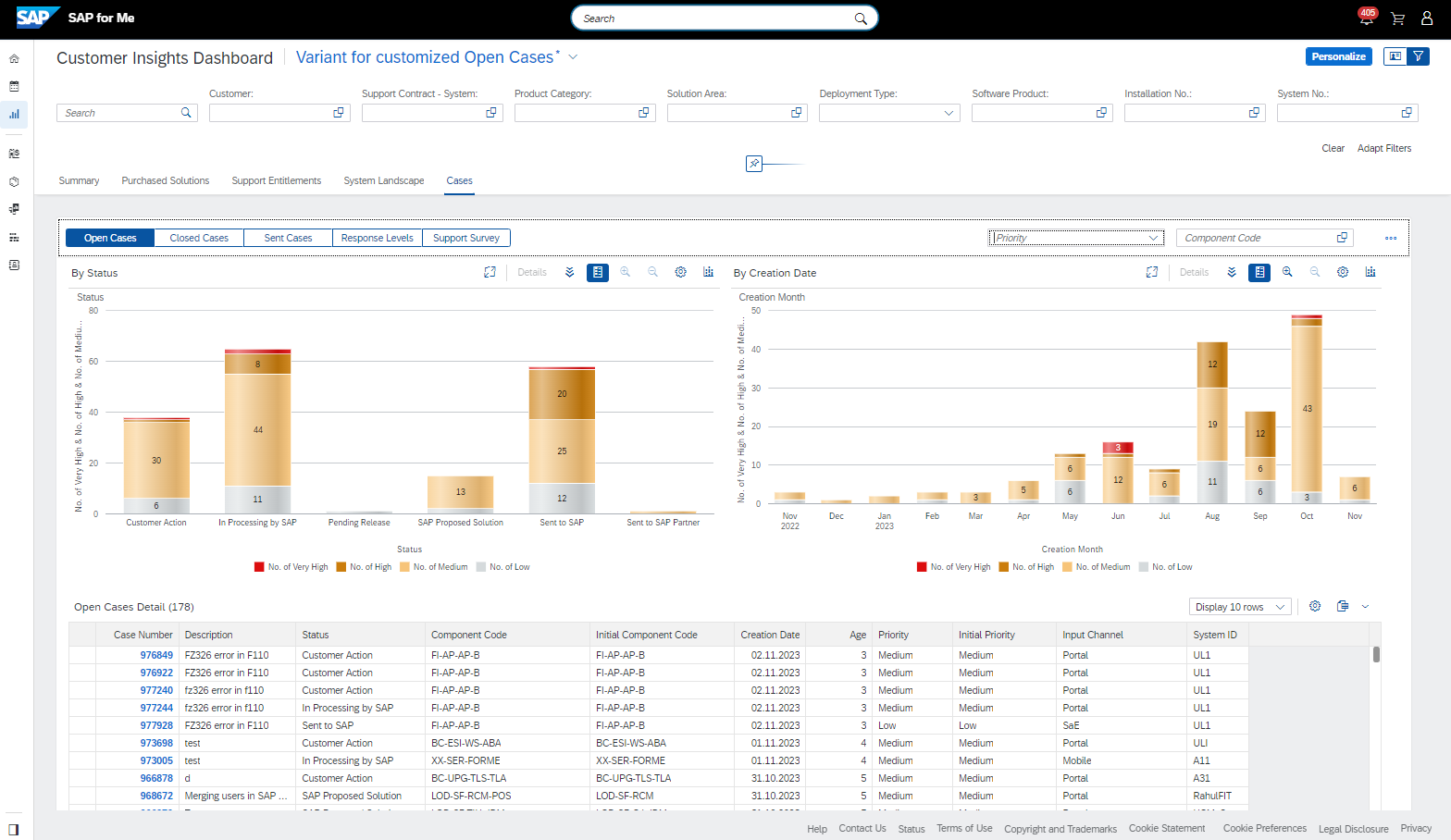Image resolution: width=1451 pixels, height=840 pixels.
Task: Click the user profile icon
Action: click(x=1427, y=19)
